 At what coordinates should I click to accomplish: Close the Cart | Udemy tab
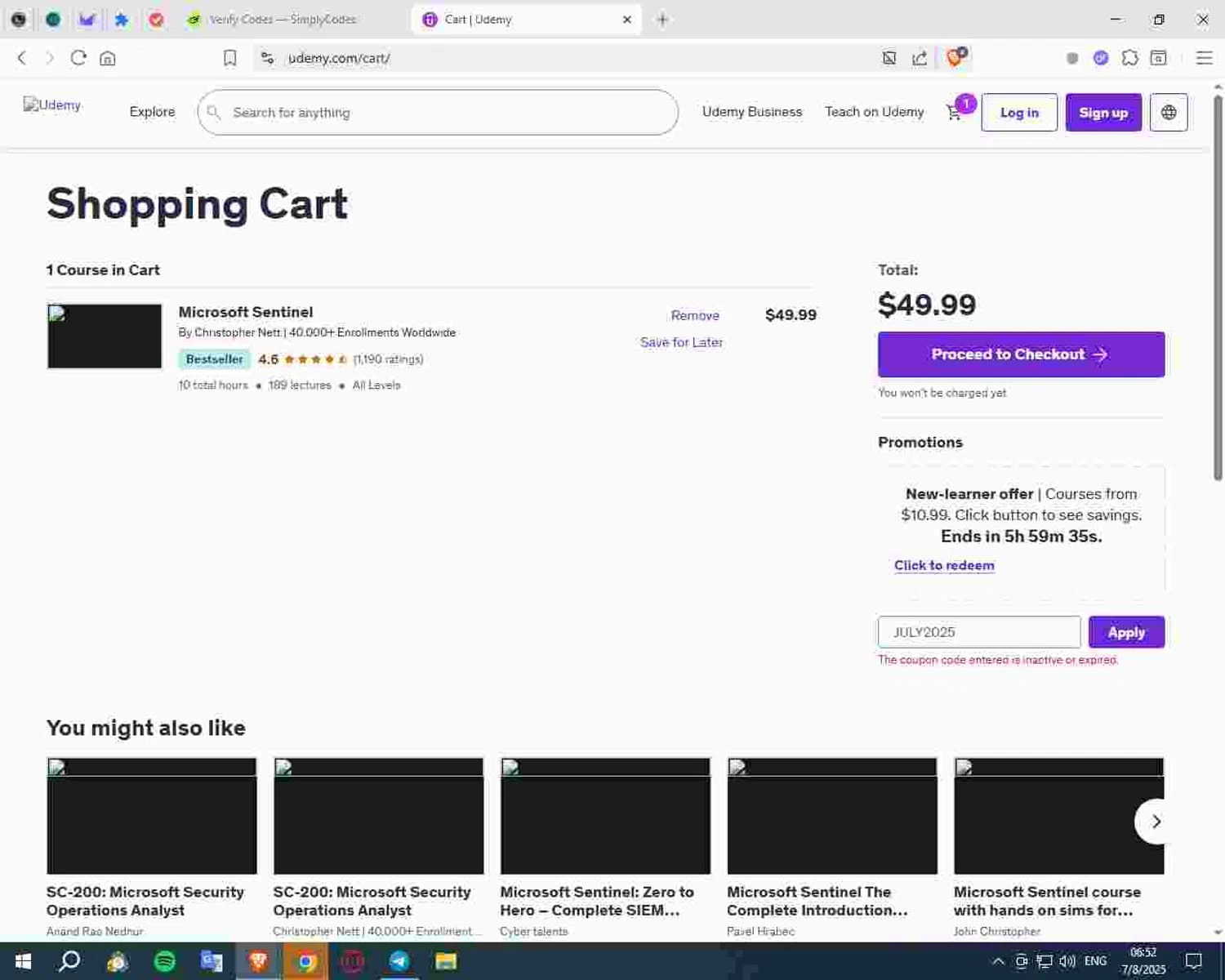coord(627,20)
